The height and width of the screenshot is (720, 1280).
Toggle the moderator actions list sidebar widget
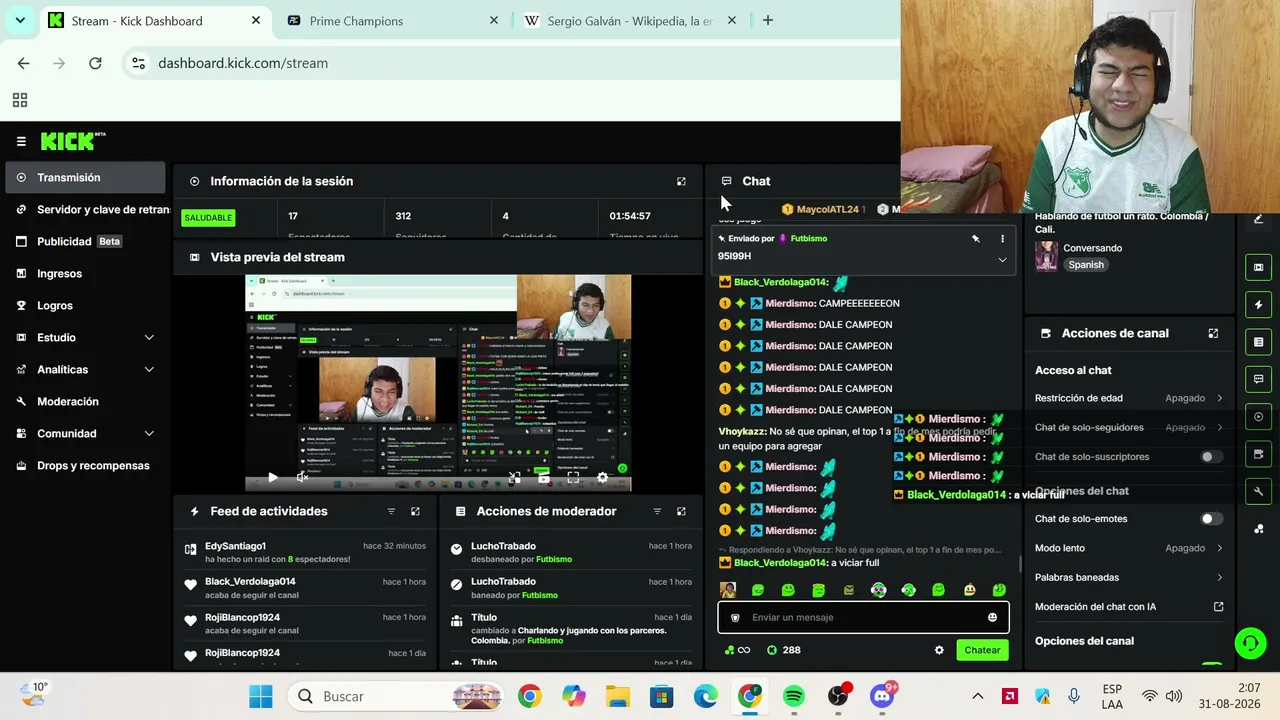[x=1258, y=342]
